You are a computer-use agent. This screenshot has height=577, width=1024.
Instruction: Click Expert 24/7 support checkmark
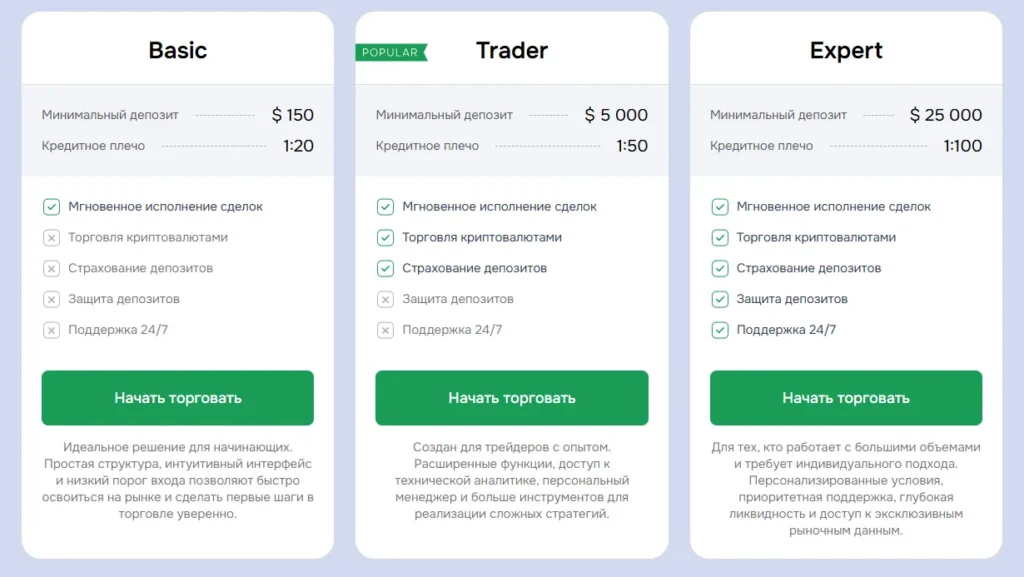(x=719, y=330)
